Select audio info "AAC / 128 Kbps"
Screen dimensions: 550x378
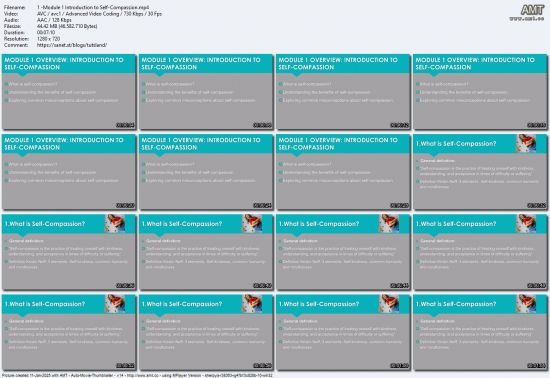54,20
